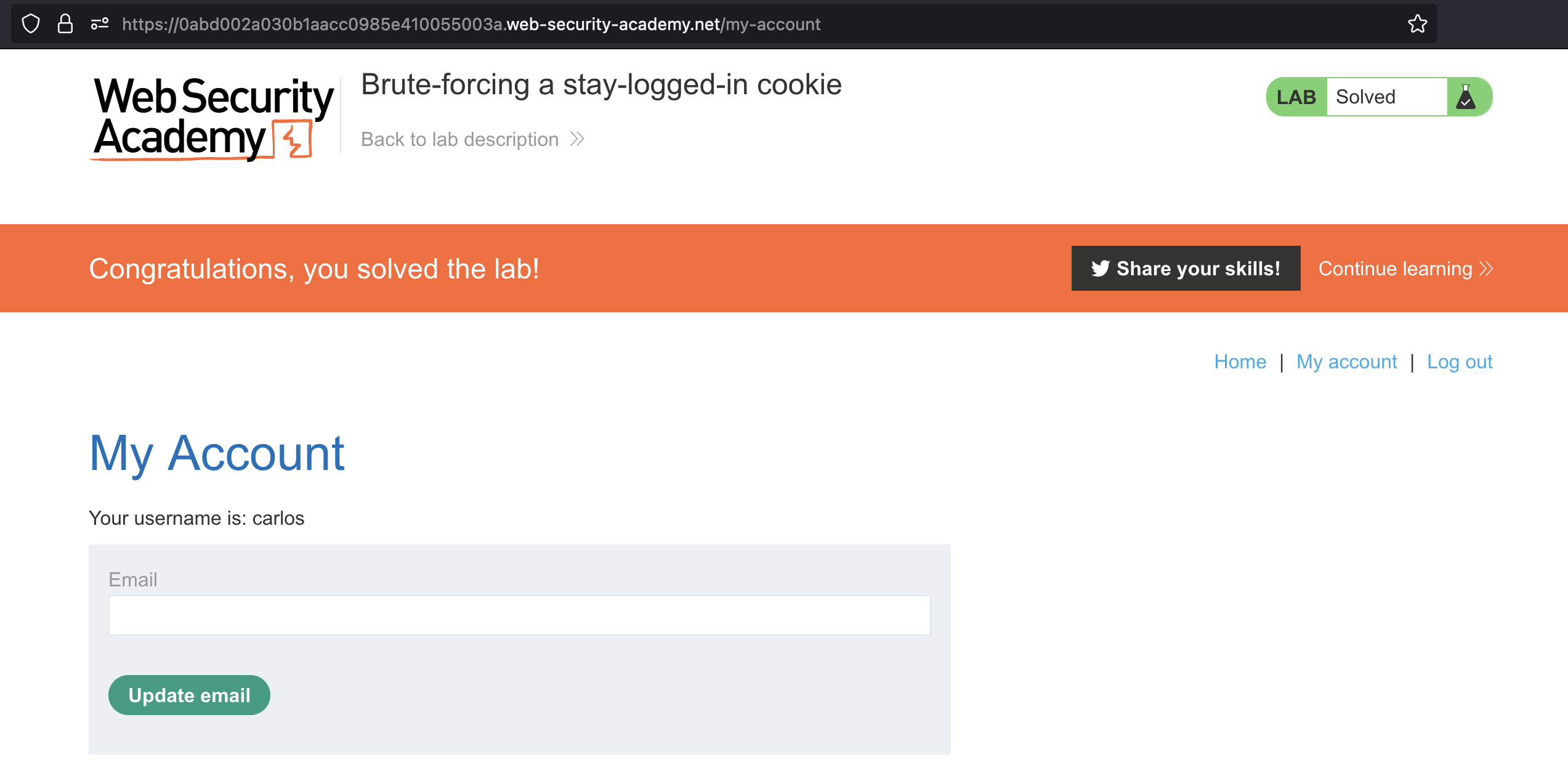Click the Twitter bird icon
Screen dimensions: 1568x781
tap(1100, 269)
